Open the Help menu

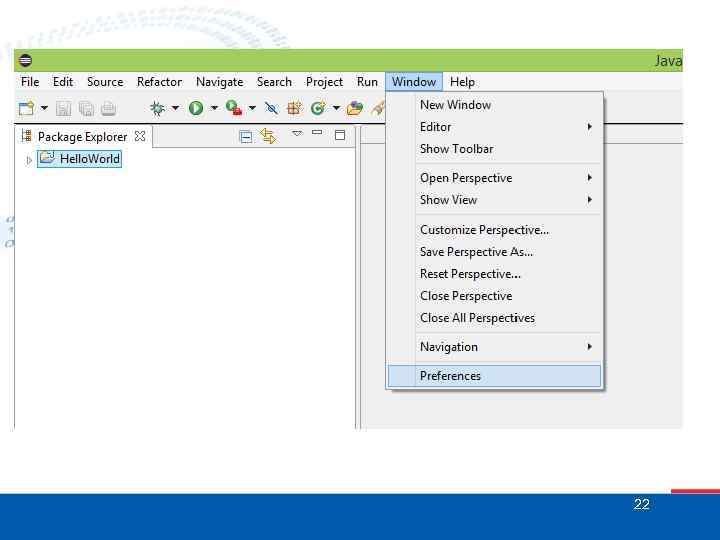(462, 82)
